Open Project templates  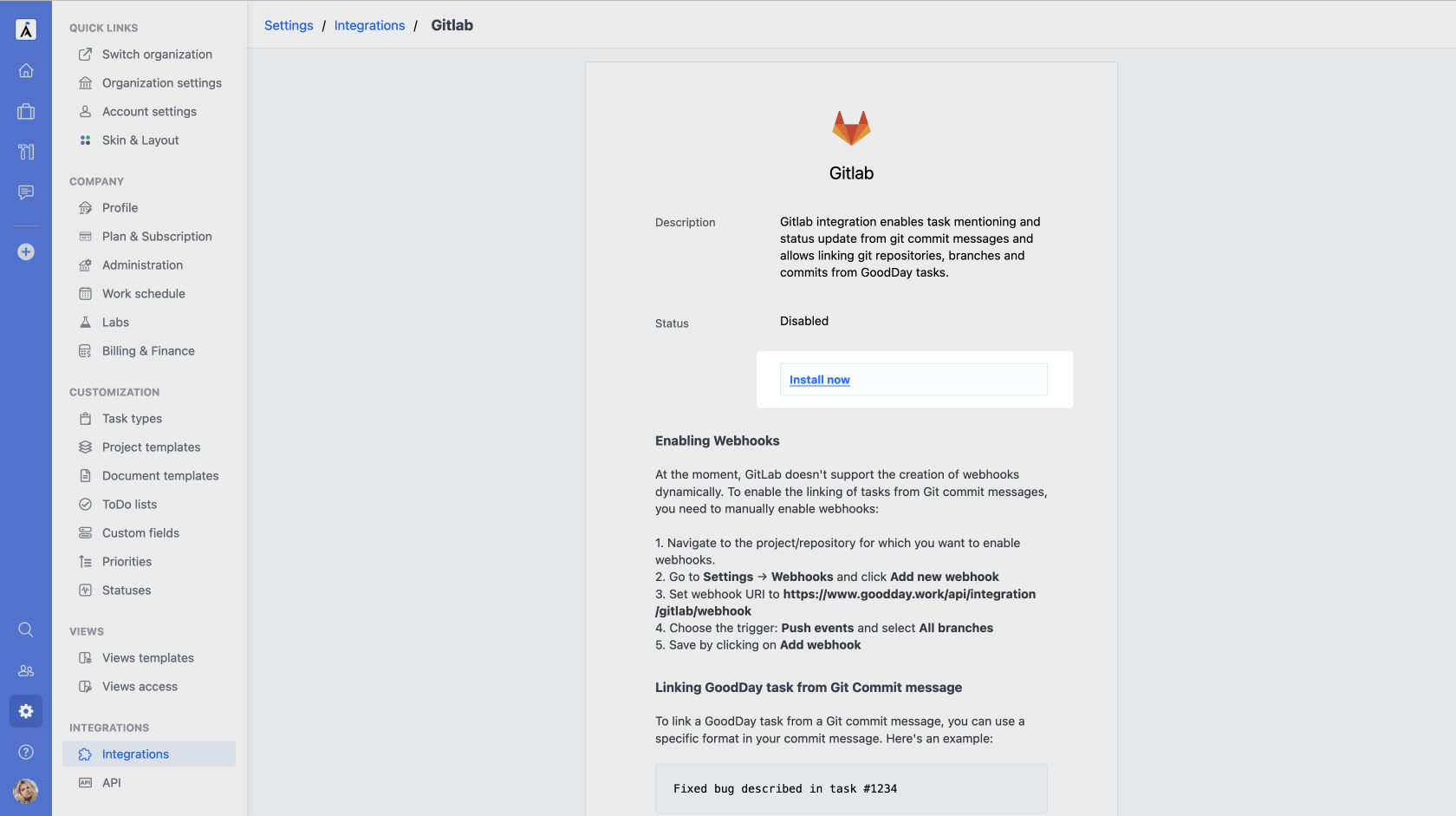click(149, 447)
